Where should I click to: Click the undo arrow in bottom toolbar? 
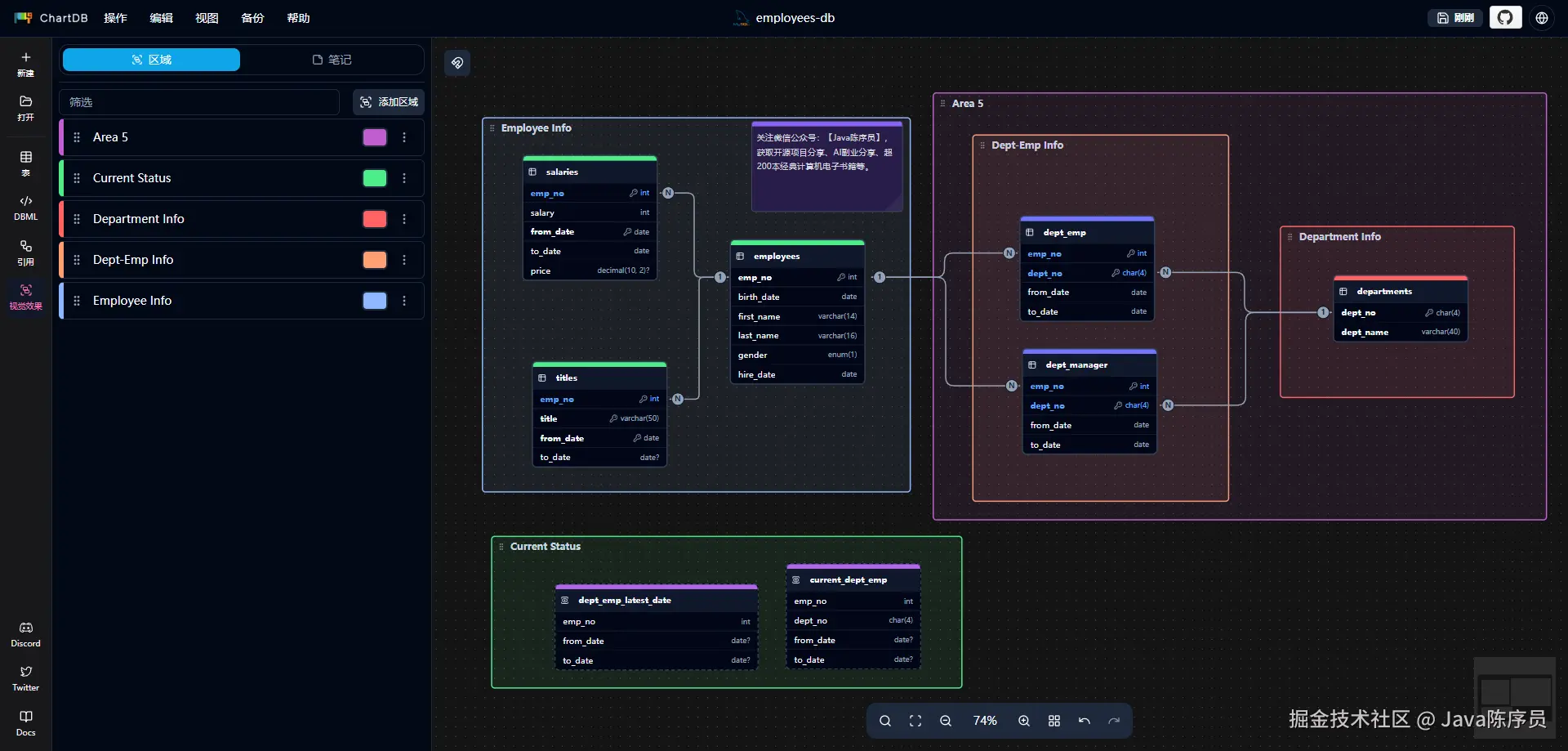[x=1085, y=721]
